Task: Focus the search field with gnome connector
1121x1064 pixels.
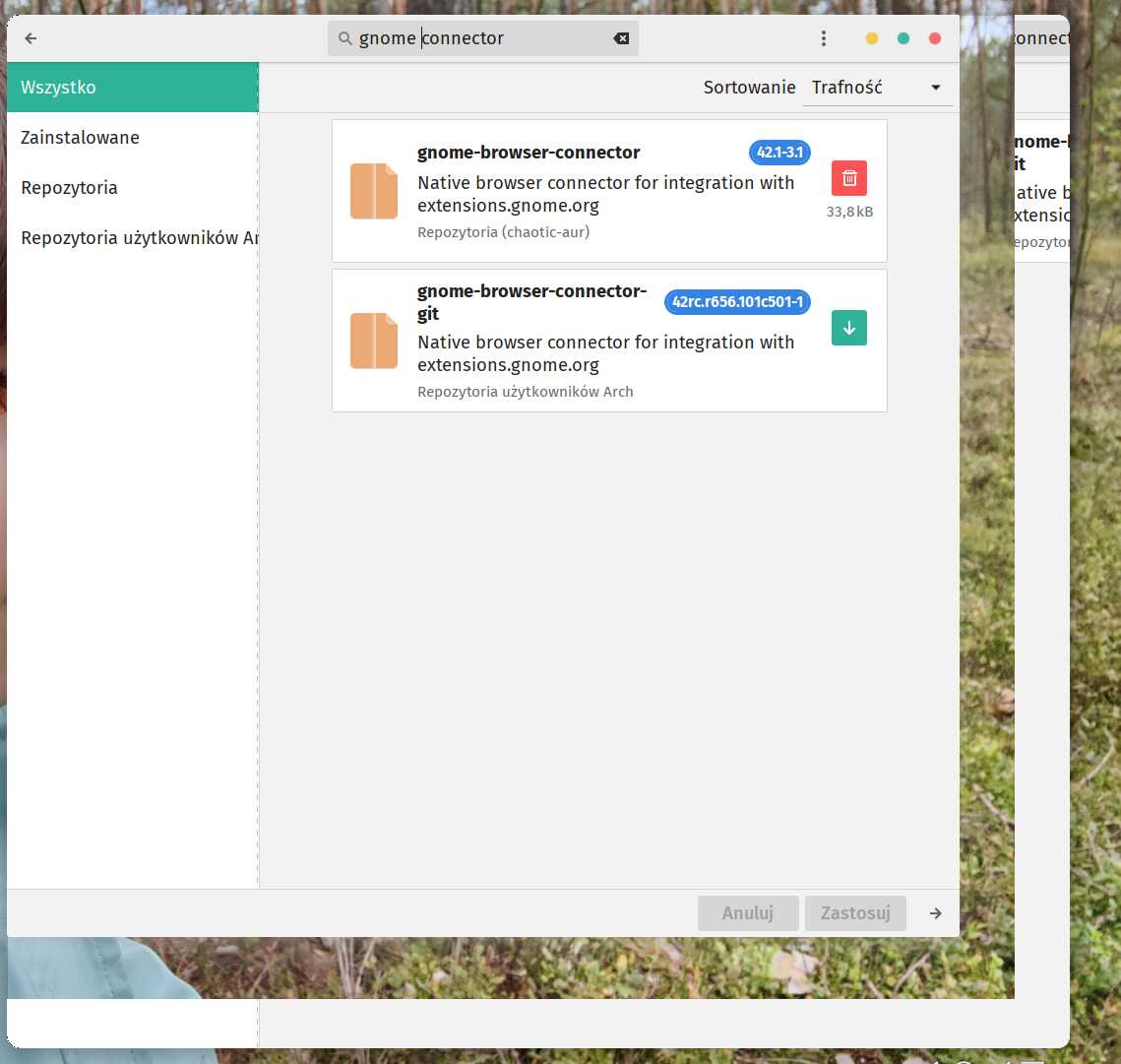Action: click(x=482, y=38)
